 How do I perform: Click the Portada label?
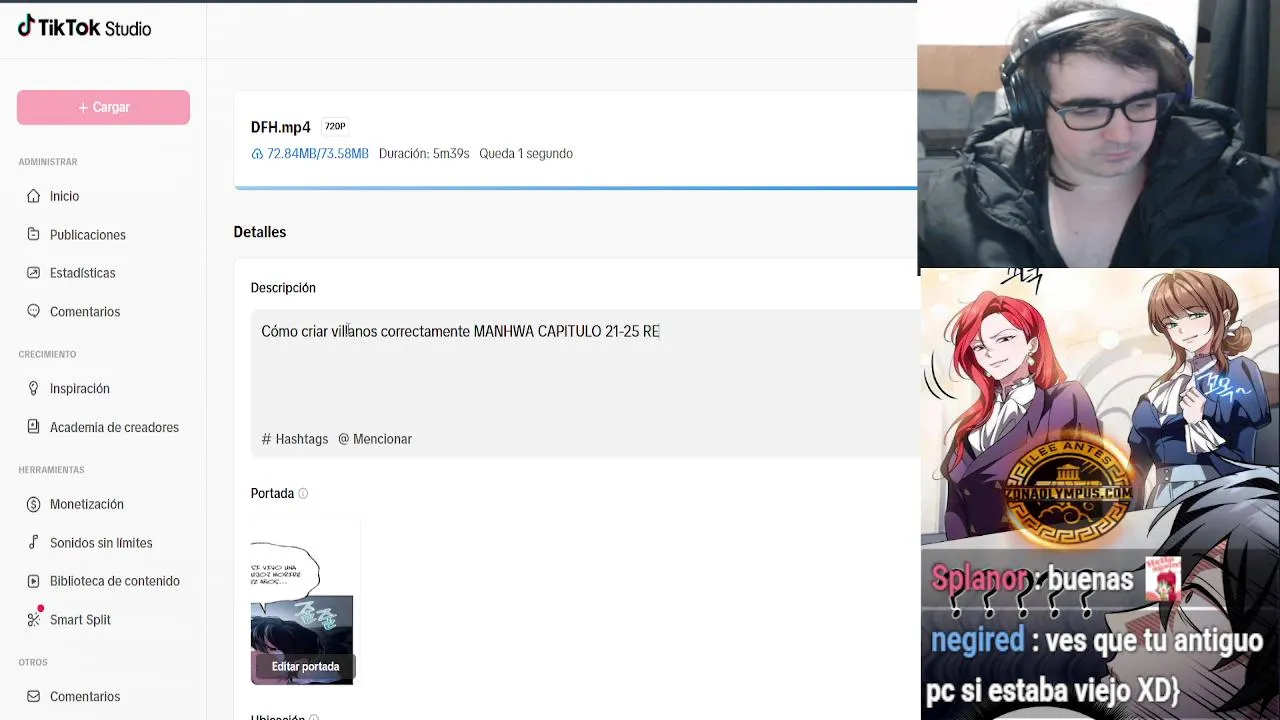click(x=272, y=494)
